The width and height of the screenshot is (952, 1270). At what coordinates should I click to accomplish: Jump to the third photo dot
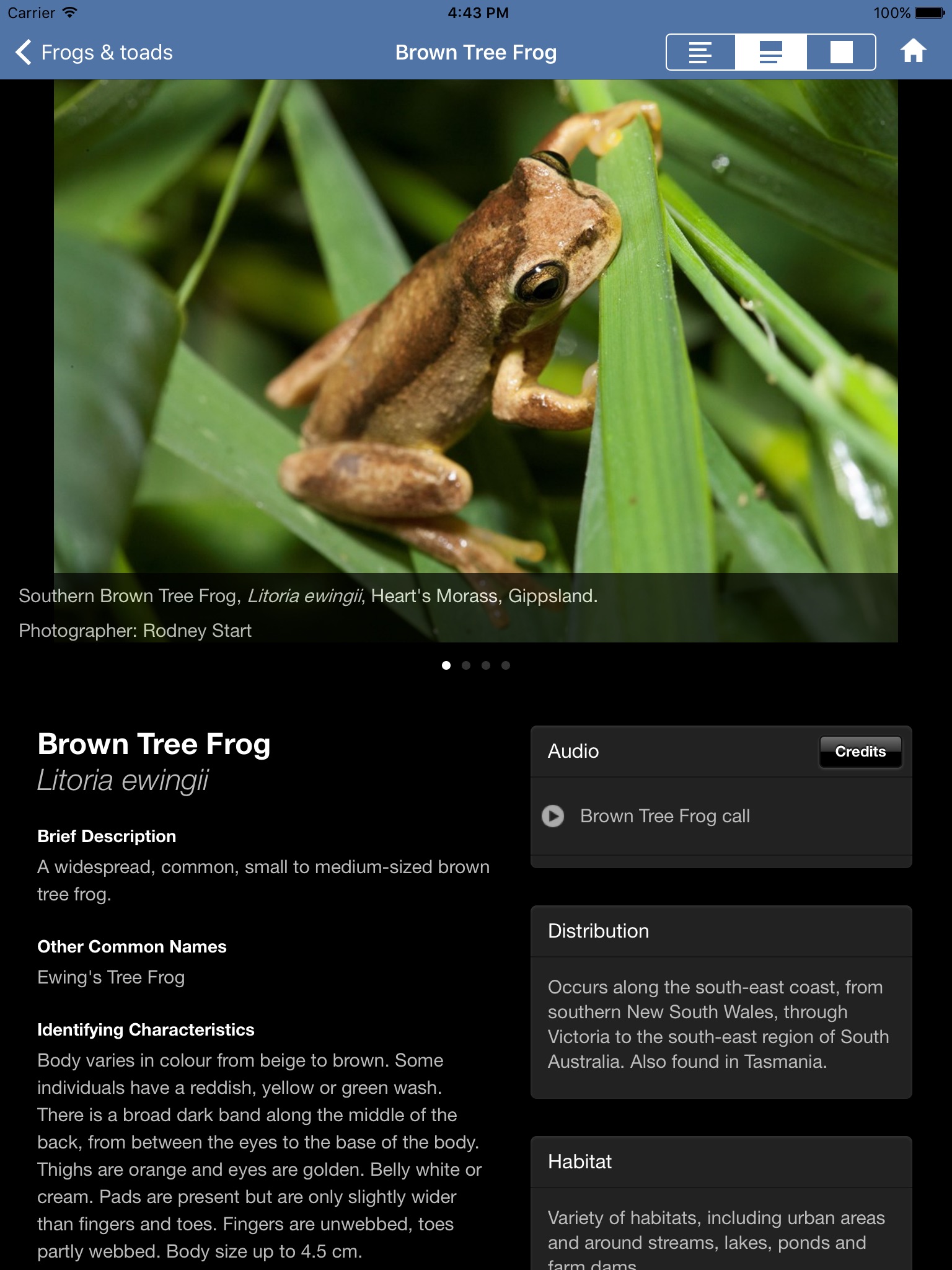point(486,665)
